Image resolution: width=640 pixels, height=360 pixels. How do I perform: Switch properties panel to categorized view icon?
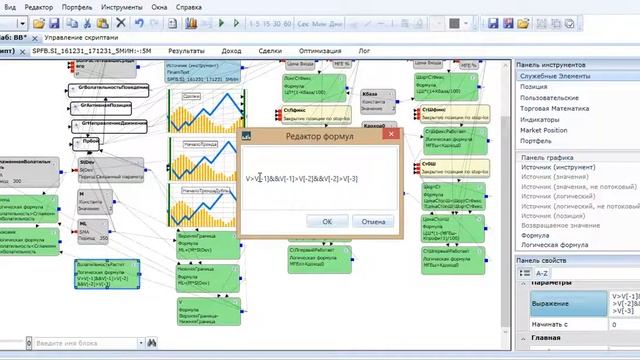525,273
